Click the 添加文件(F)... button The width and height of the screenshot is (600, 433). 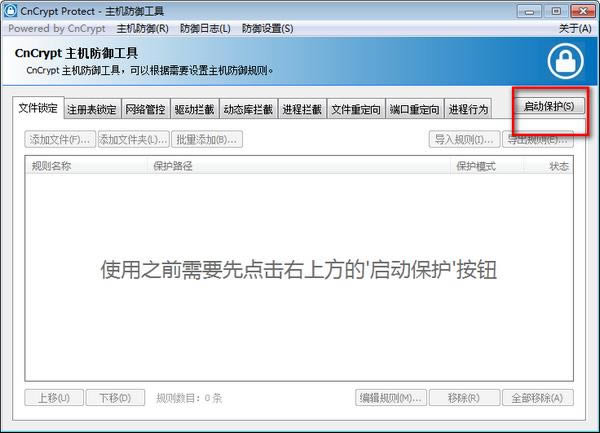[60, 140]
